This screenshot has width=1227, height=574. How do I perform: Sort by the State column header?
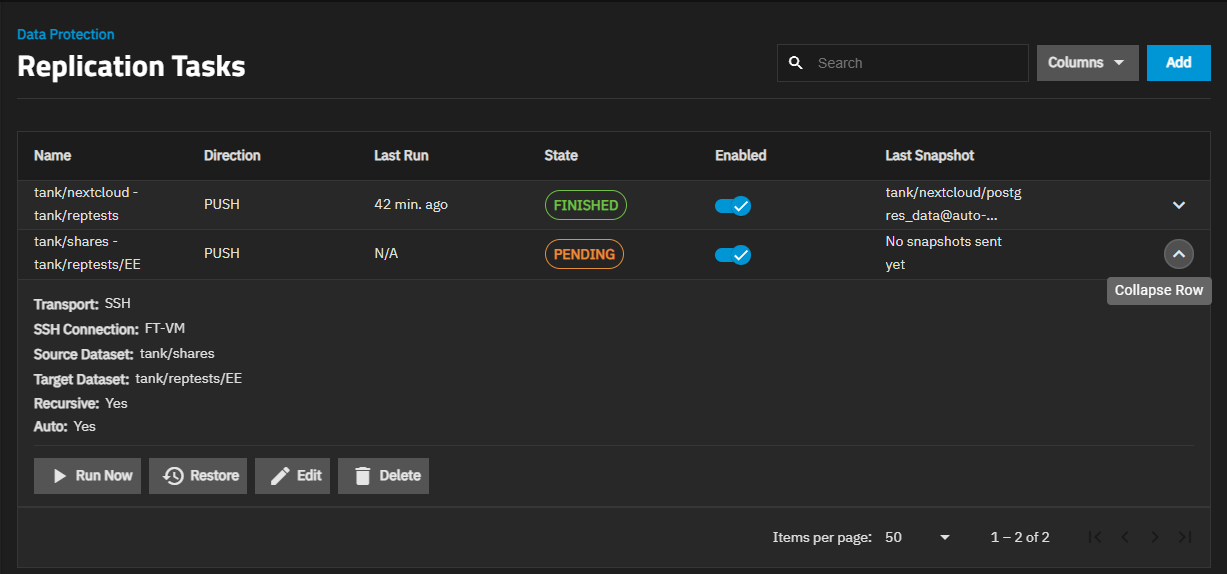click(561, 156)
